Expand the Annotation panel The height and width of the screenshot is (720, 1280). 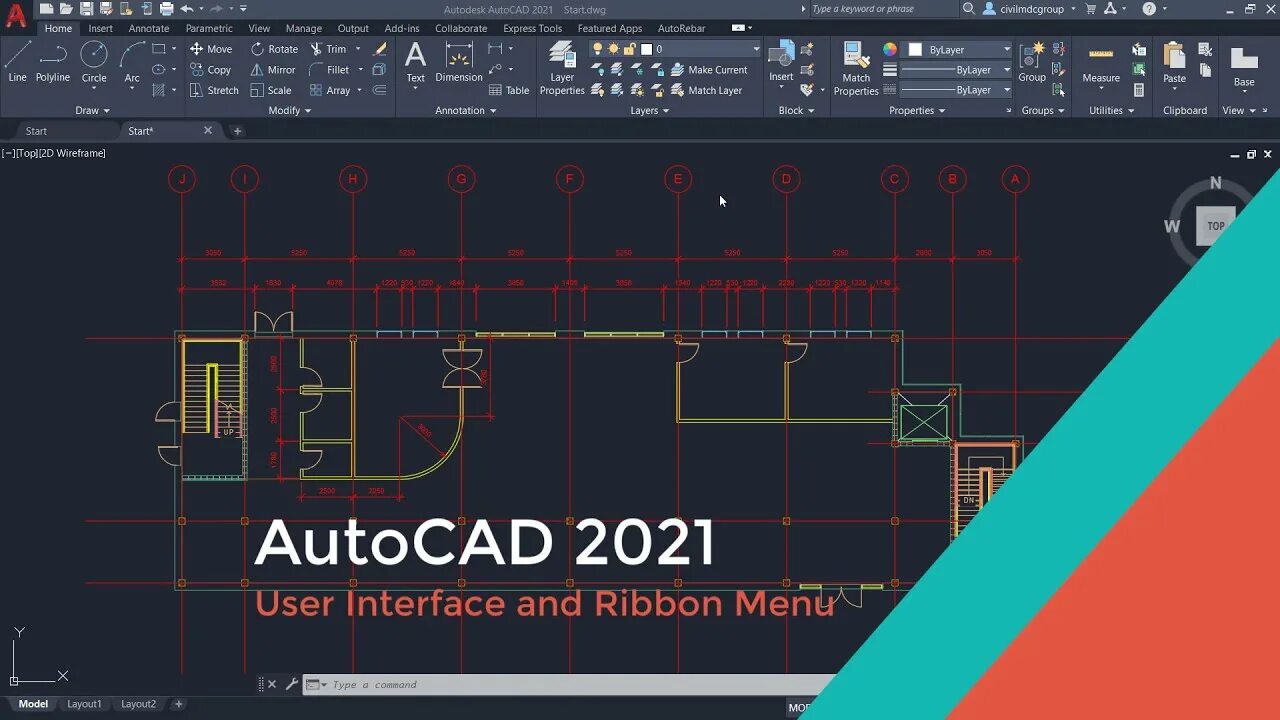(x=466, y=110)
